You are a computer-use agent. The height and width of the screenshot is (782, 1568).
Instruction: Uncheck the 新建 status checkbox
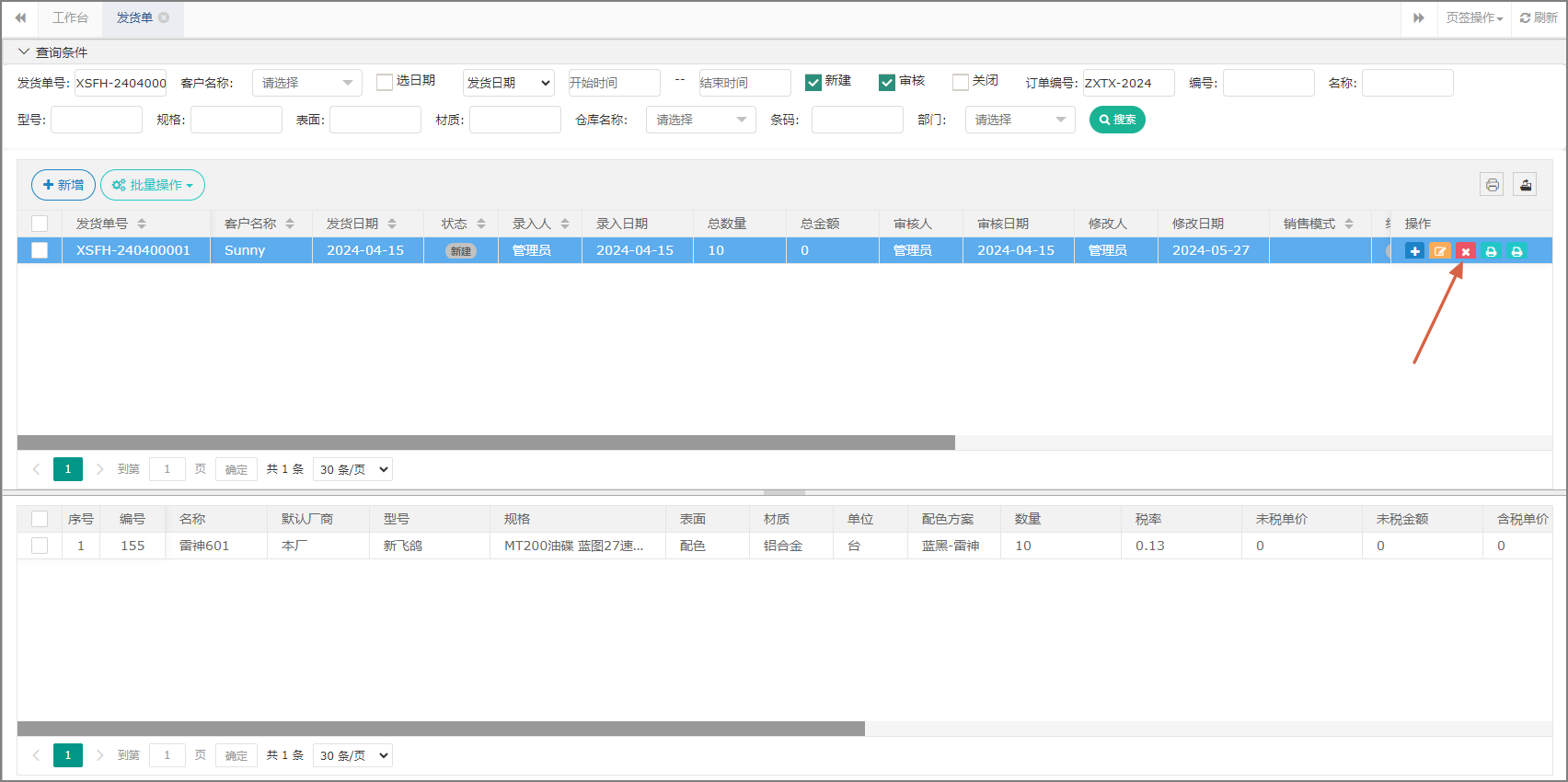coord(813,83)
